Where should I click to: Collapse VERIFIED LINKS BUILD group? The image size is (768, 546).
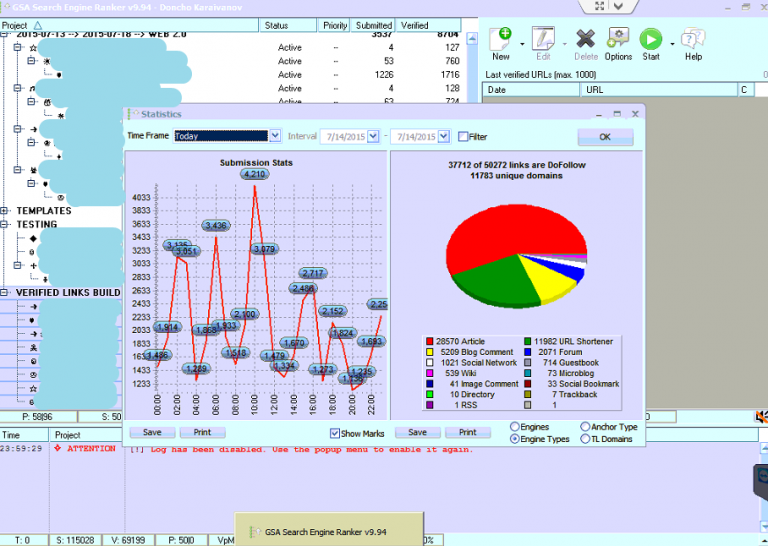(4, 292)
